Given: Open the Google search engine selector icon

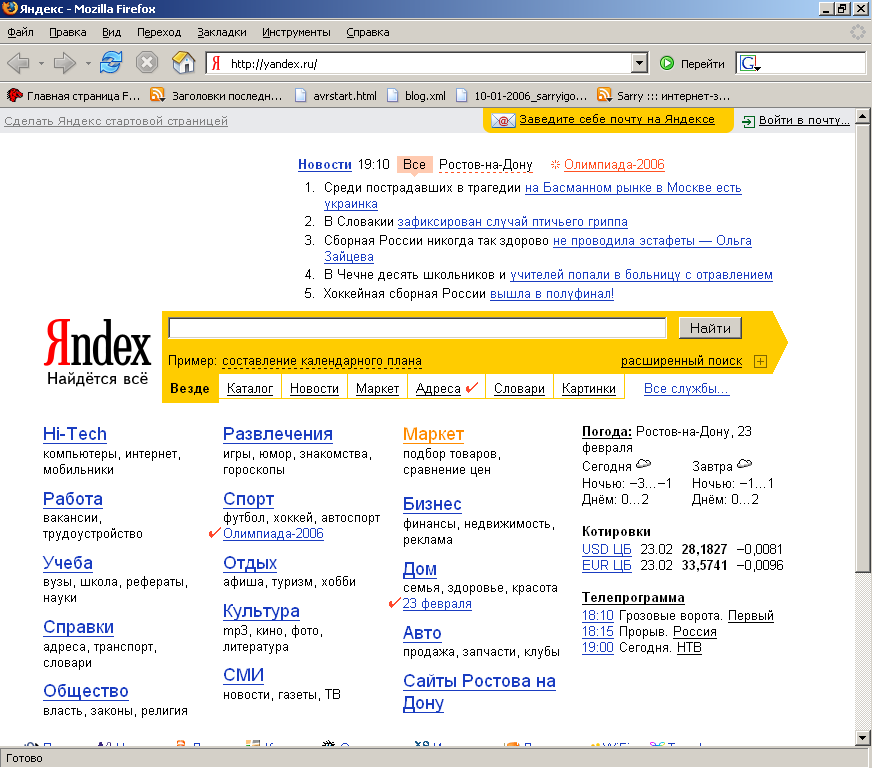Looking at the screenshot, I should pyautogui.click(x=750, y=63).
